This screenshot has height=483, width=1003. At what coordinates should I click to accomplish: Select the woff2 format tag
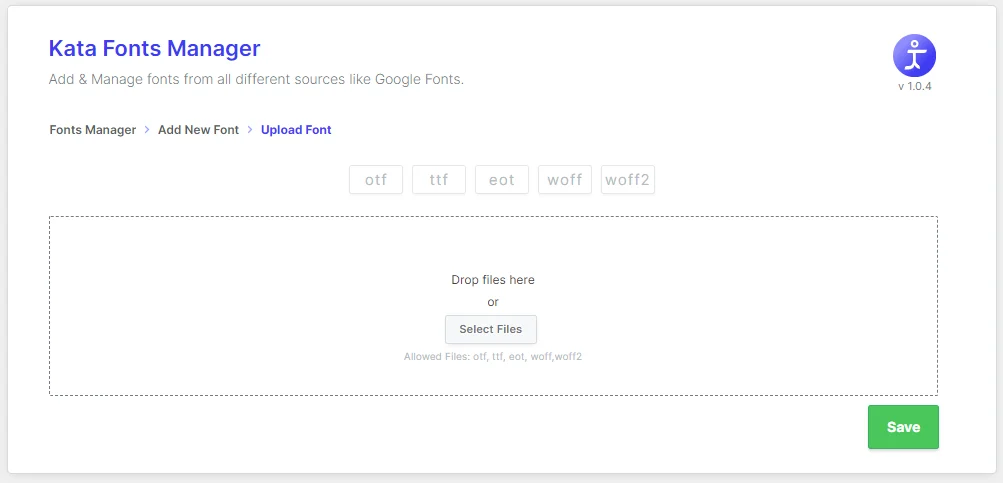(x=628, y=180)
